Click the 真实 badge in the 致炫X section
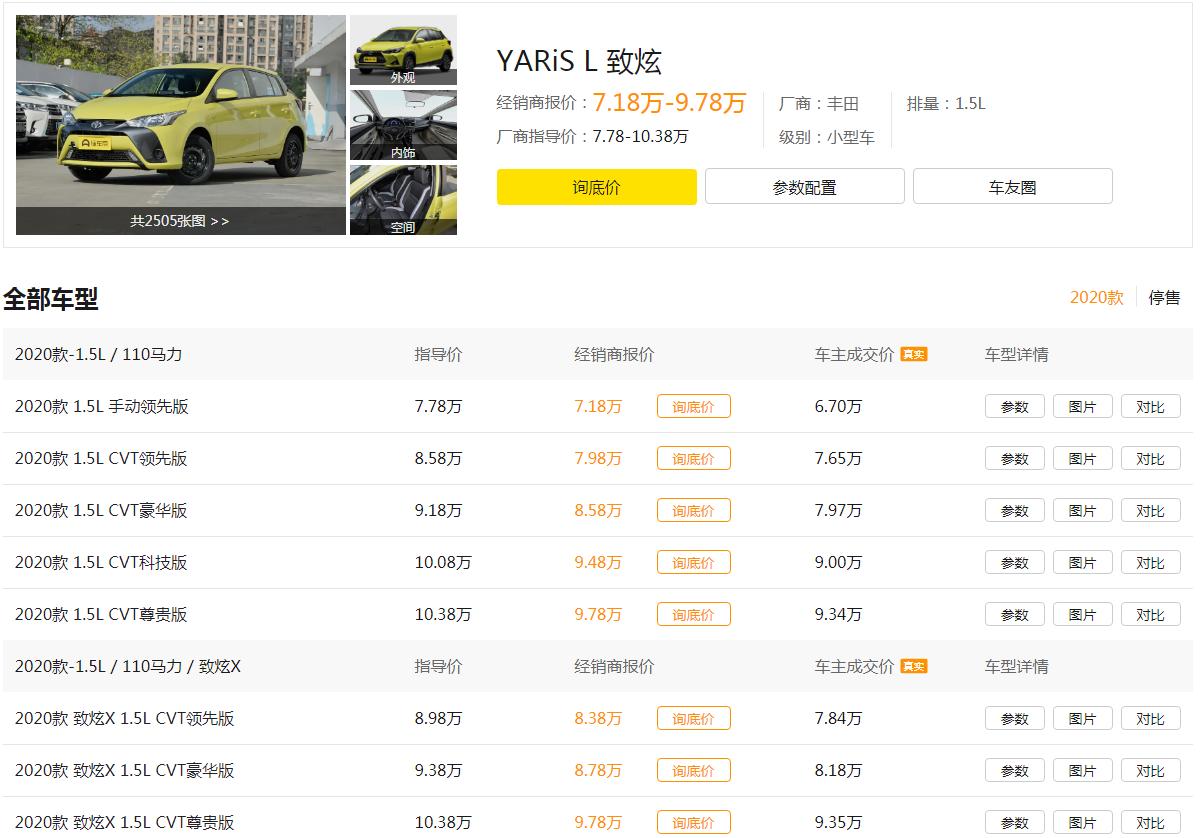 coord(912,665)
